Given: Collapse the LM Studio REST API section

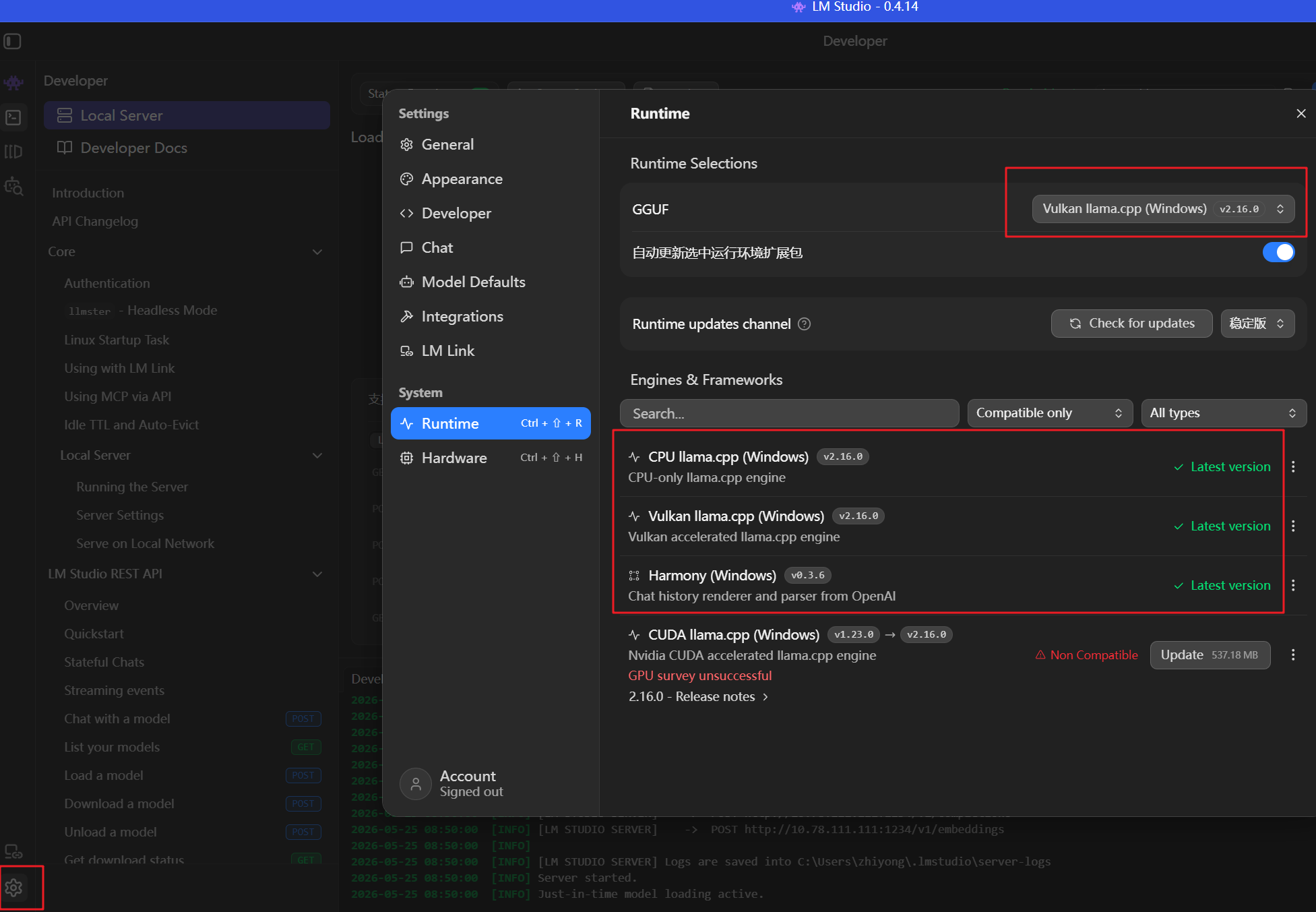Looking at the screenshot, I should (317, 574).
